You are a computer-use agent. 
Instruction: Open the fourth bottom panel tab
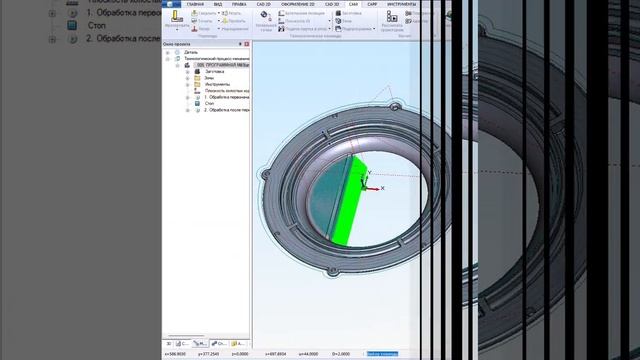[219, 344]
